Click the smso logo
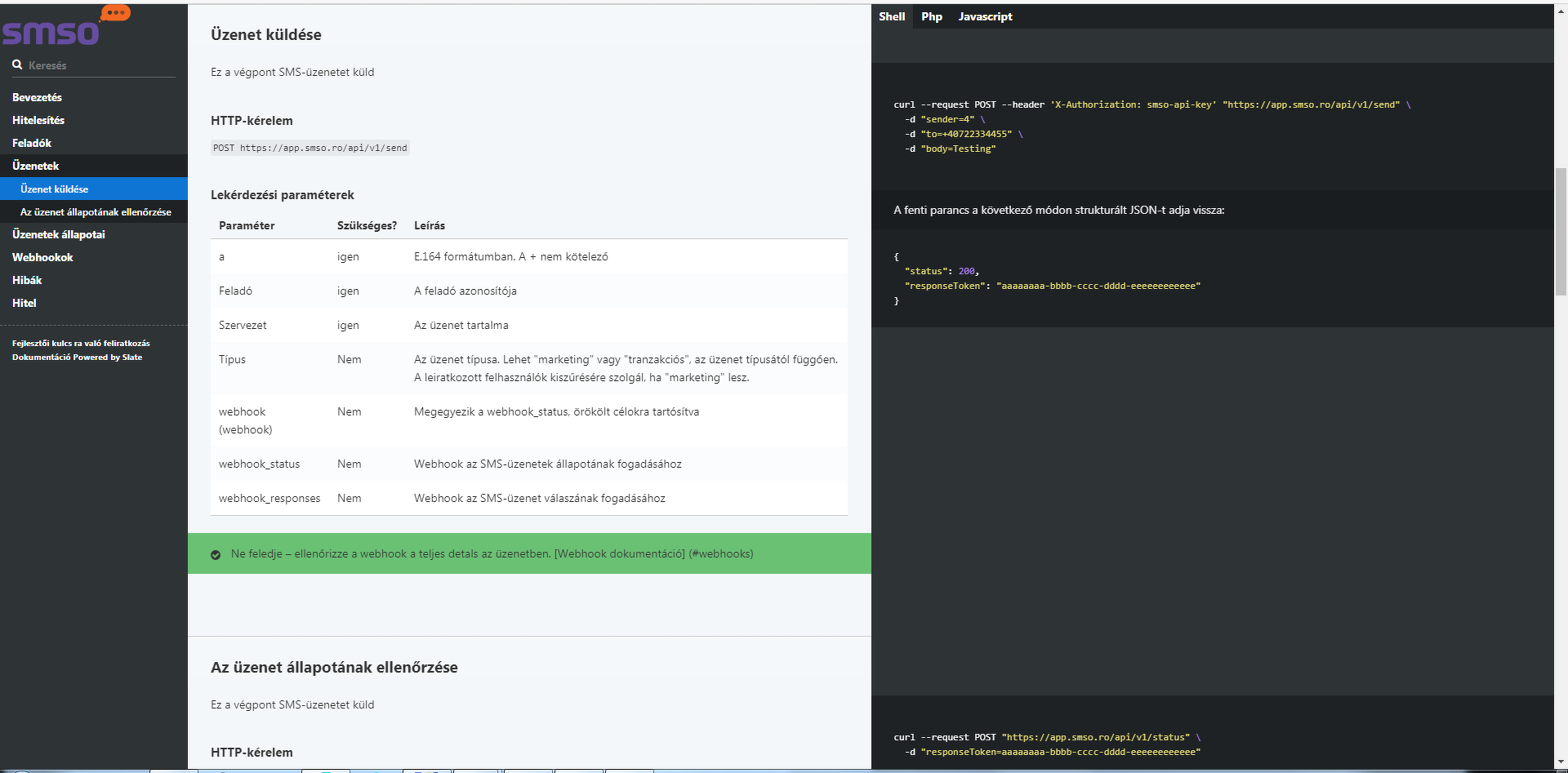The width and height of the screenshot is (1568, 773). (x=65, y=25)
